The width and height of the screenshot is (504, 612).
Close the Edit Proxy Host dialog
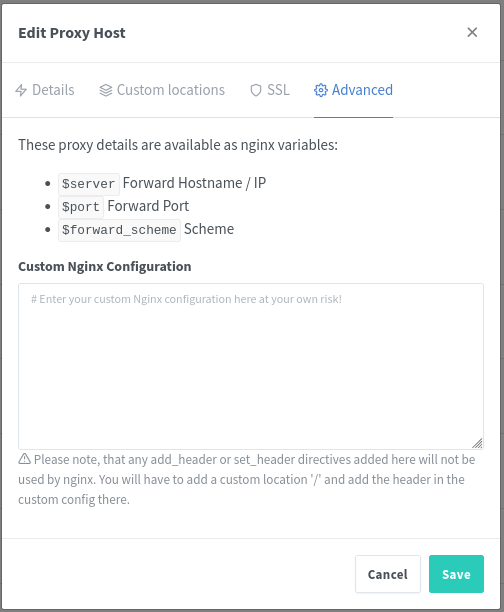[472, 32]
